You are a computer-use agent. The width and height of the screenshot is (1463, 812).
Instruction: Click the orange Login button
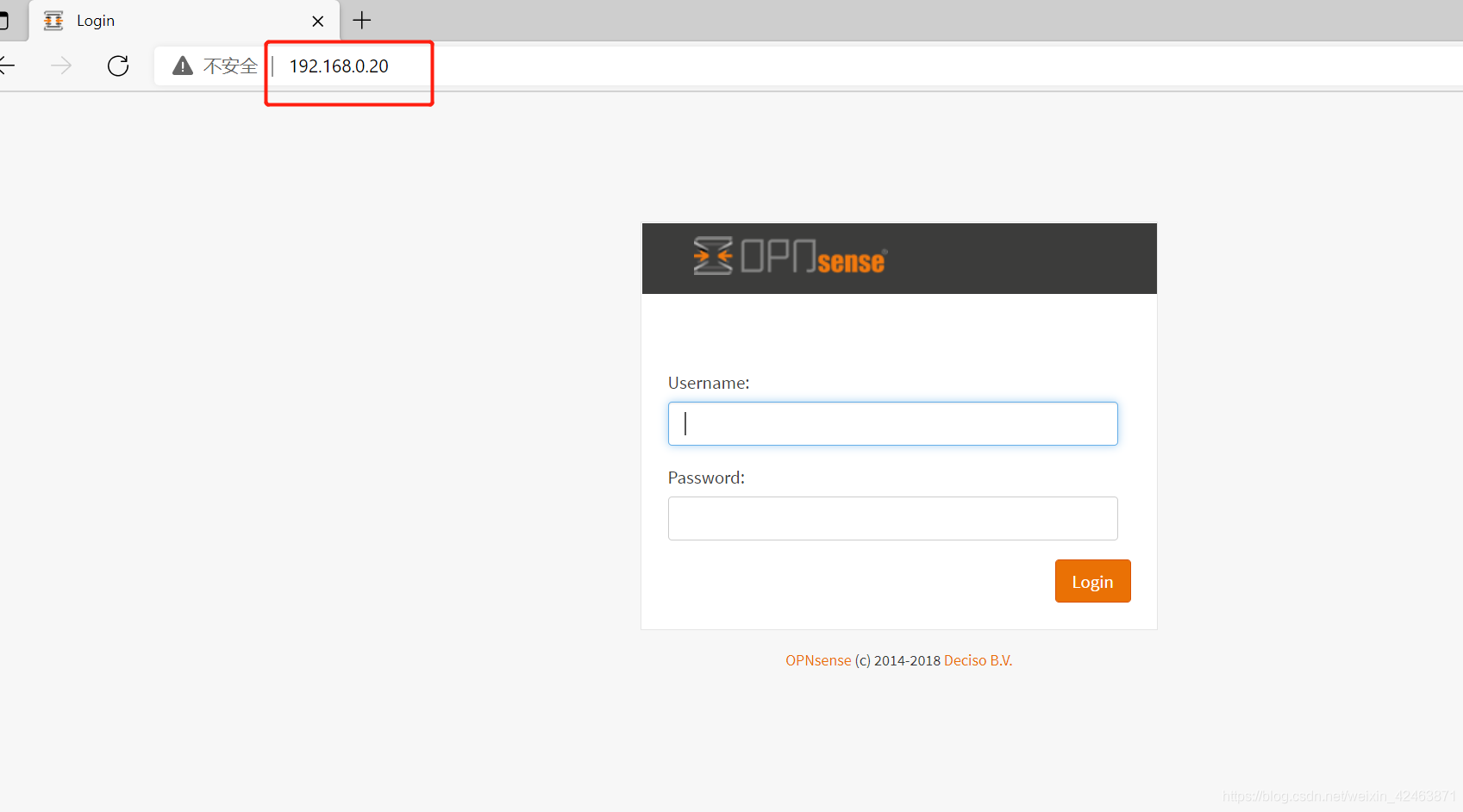coord(1092,581)
